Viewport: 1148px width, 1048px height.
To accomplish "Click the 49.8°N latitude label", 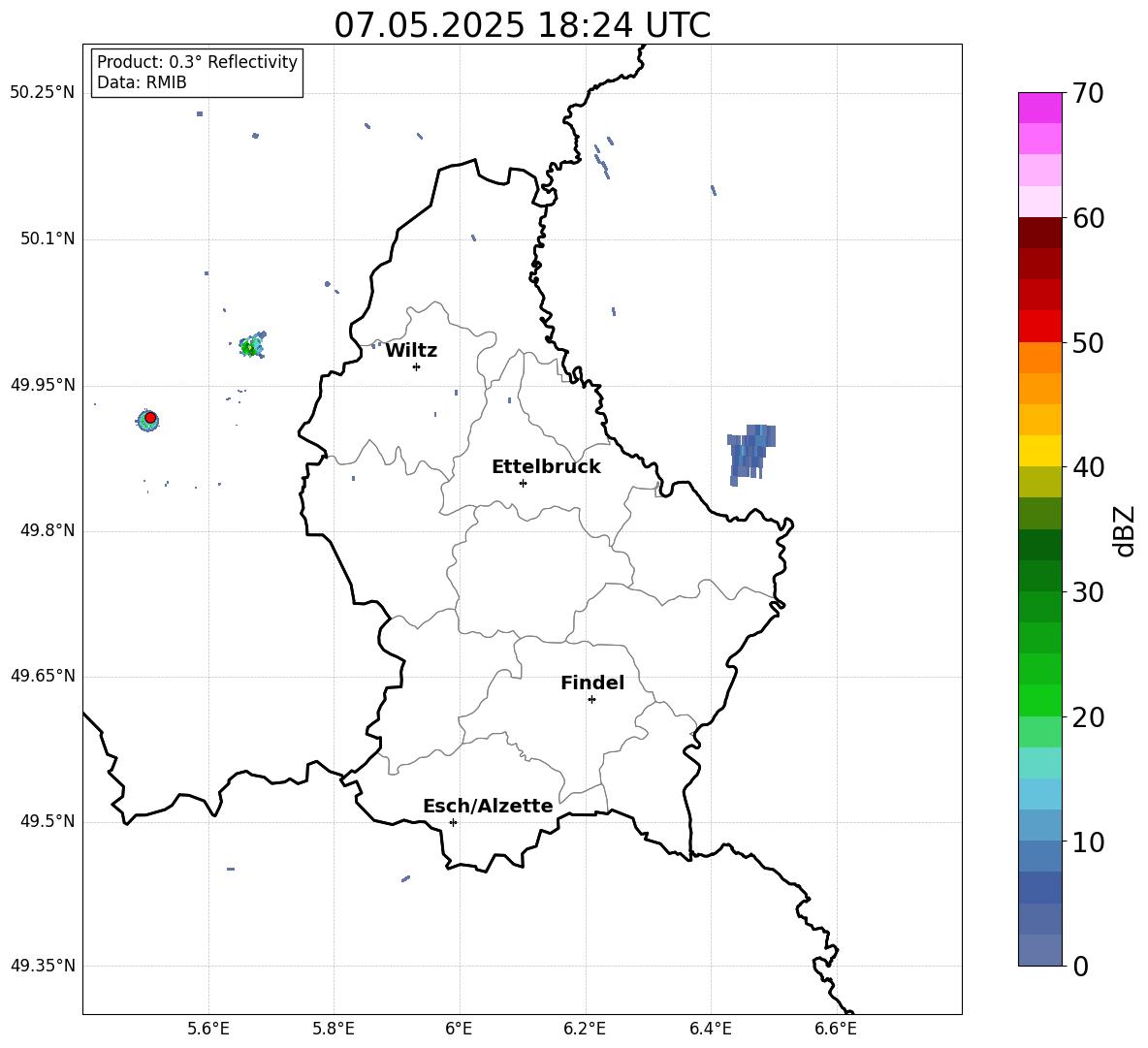I will (x=47, y=530).
